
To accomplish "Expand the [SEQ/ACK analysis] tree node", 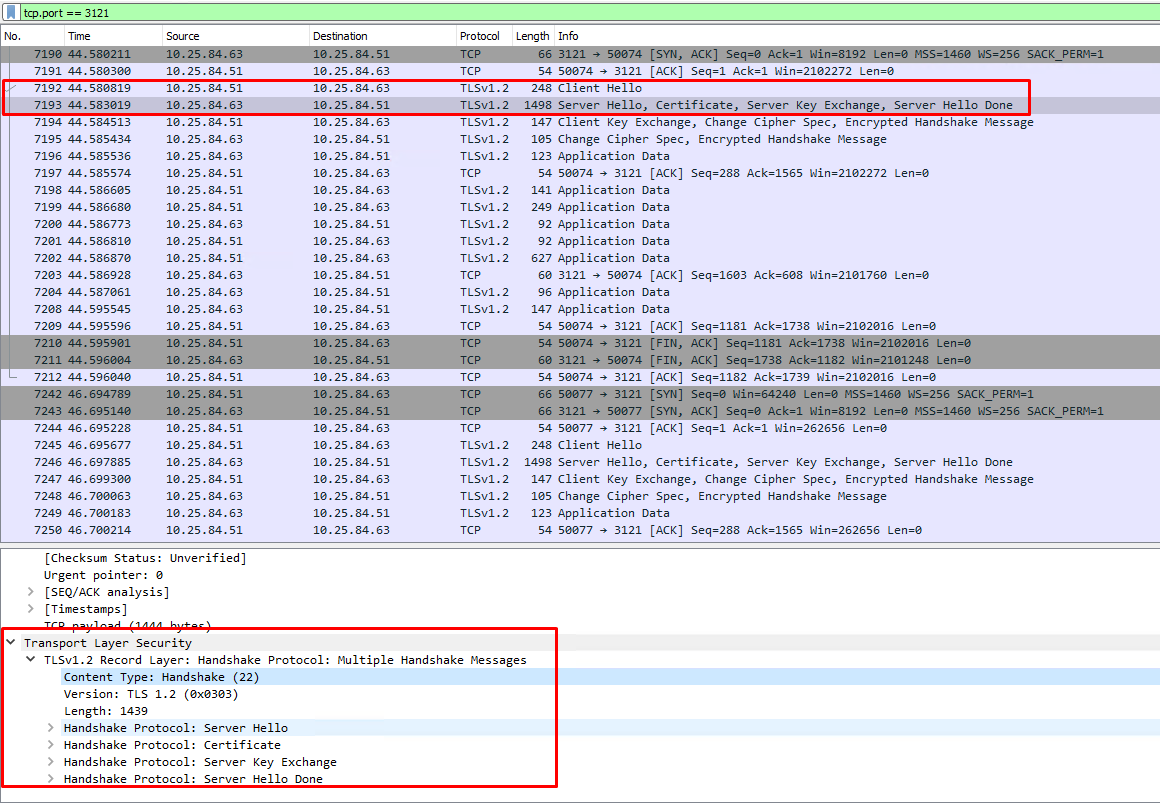I will point(31,592).
